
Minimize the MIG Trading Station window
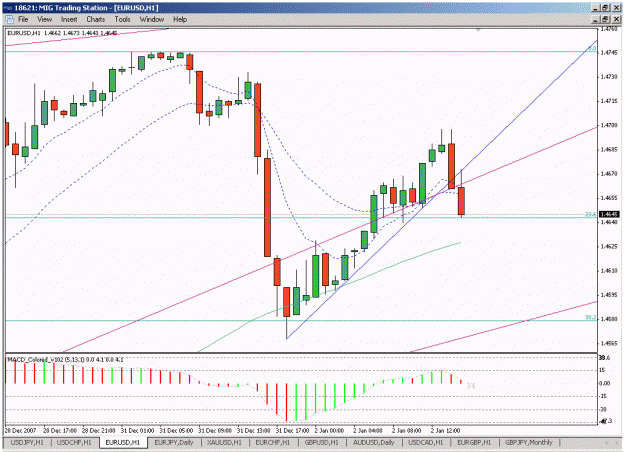(596, 8)
